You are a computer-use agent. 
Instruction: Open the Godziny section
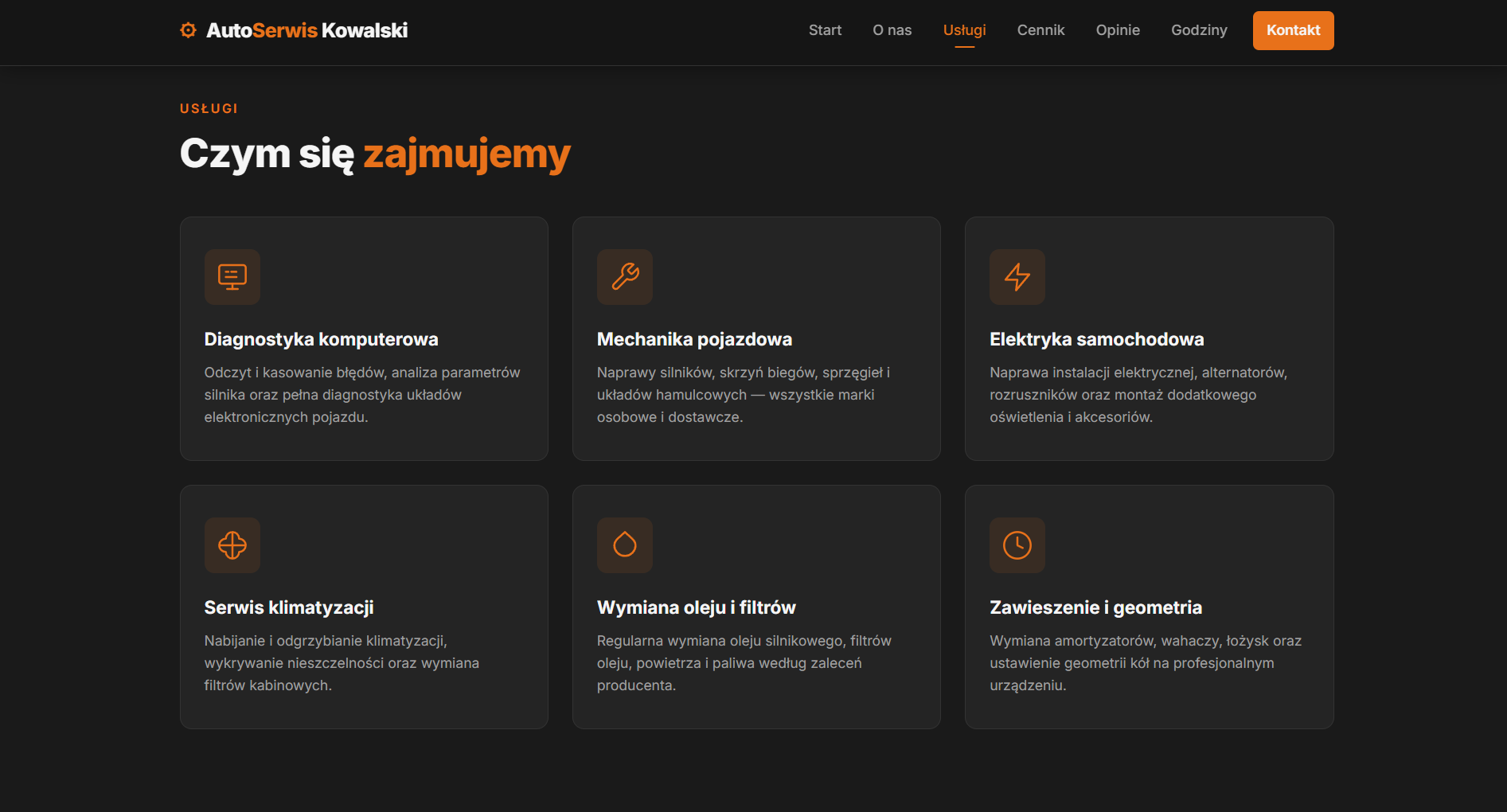pyautogui.click(x=1199, y=30)
